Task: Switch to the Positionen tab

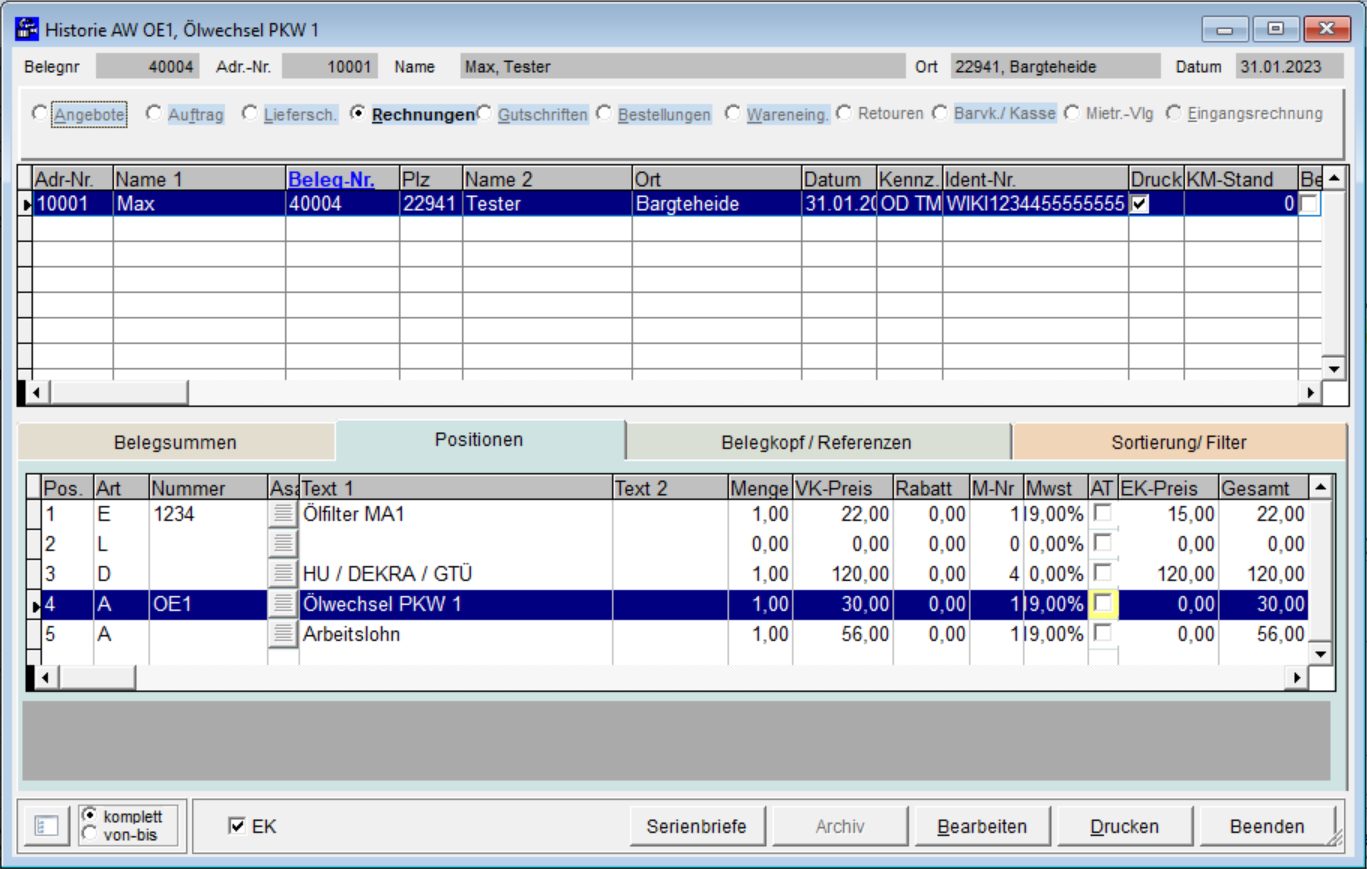Action: (x=479, y=440)
